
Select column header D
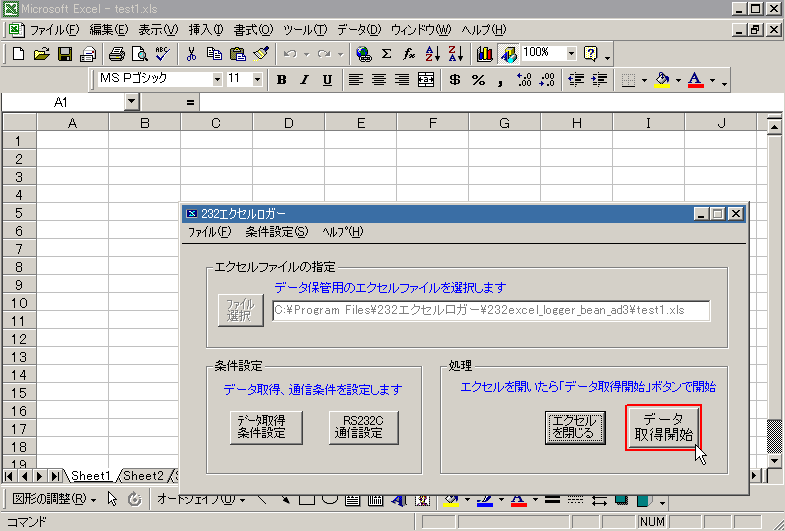(x=288, y=123)
